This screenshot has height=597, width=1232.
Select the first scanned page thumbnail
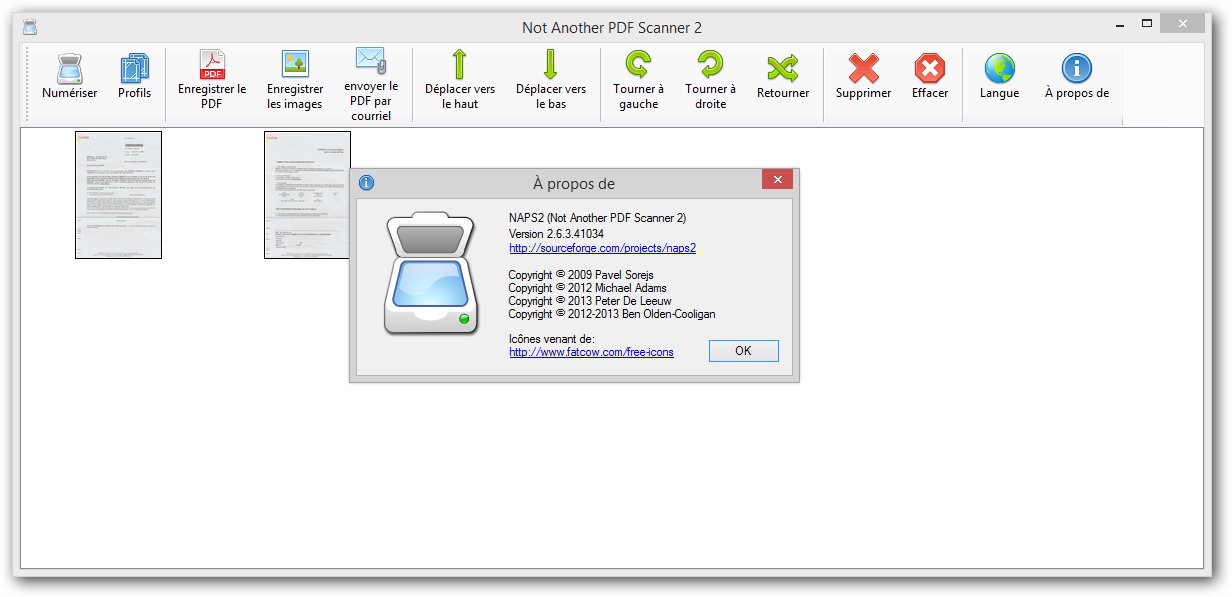pos(118,195)
